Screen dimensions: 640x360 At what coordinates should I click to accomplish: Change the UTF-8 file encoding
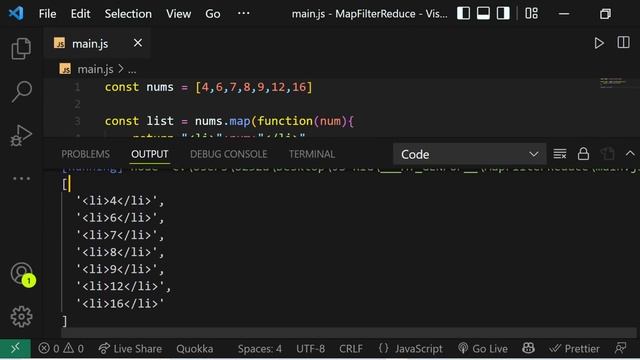tap(311, 349)
